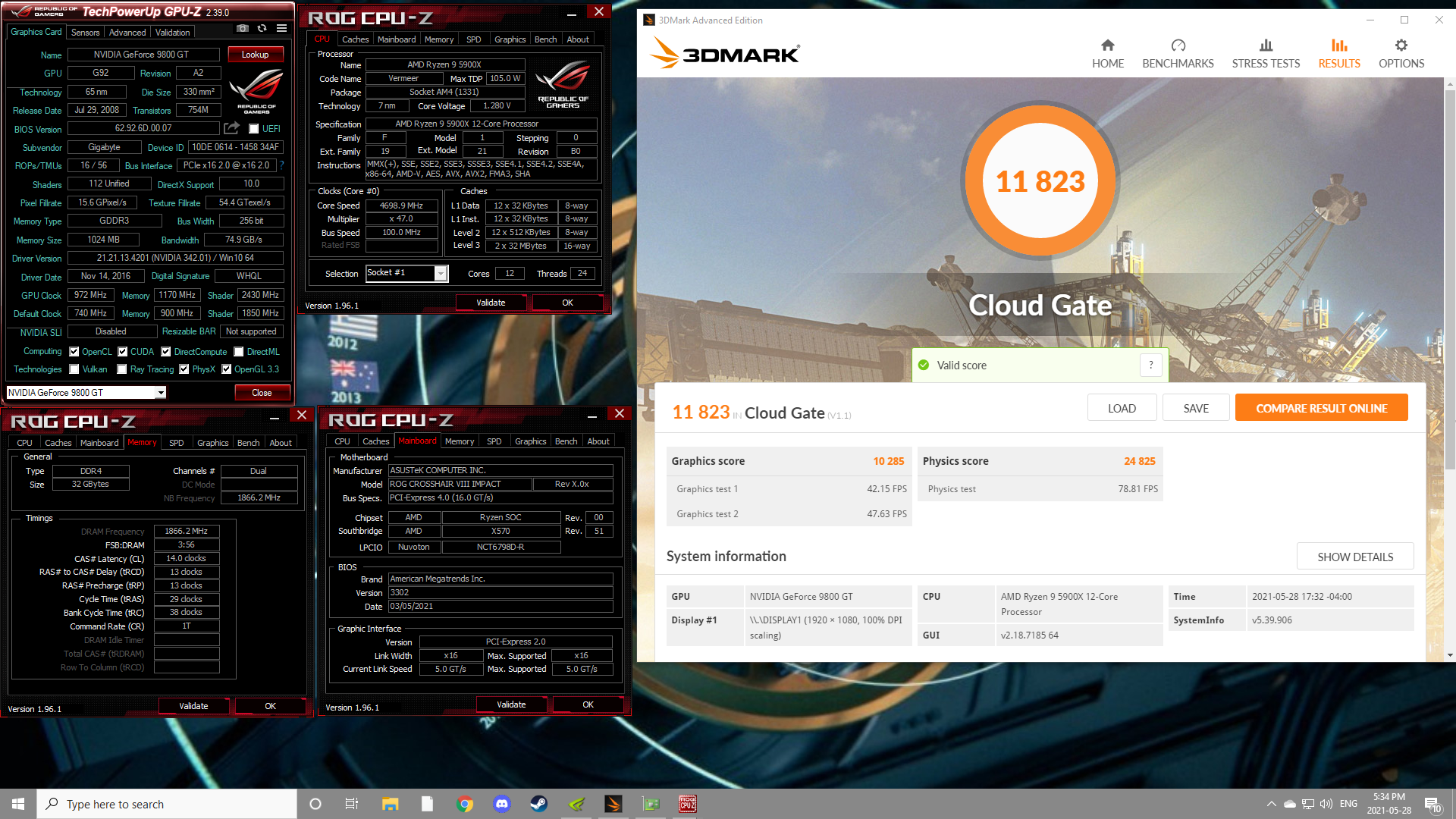The image size is (1456, 819).
Task: Click the GPU-Z name field NVIDIA GeForce 9800 GT
Action: pos(143,55)
